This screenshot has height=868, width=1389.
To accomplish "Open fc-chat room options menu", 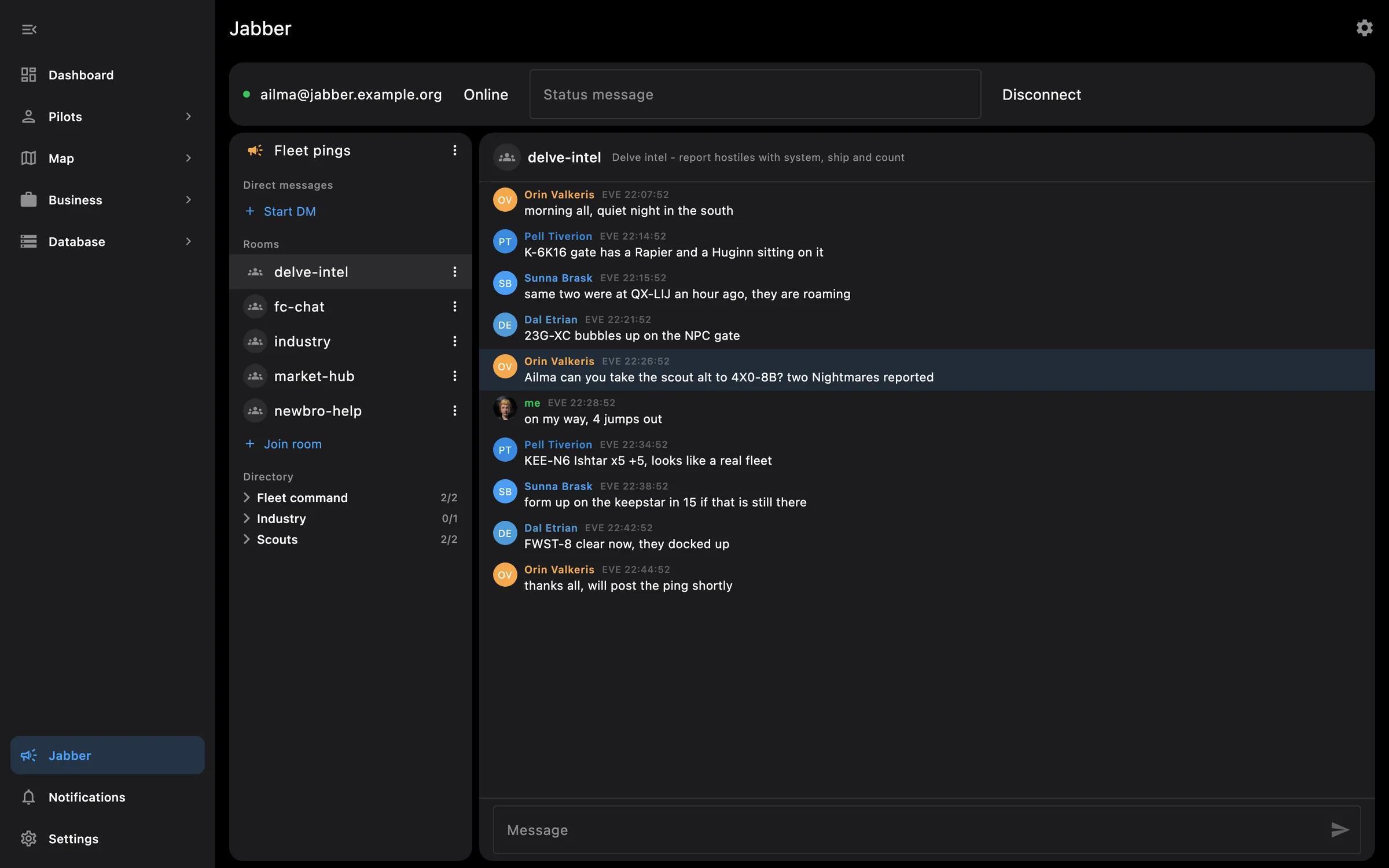I will pyautogui.click(x=455, y=307).
